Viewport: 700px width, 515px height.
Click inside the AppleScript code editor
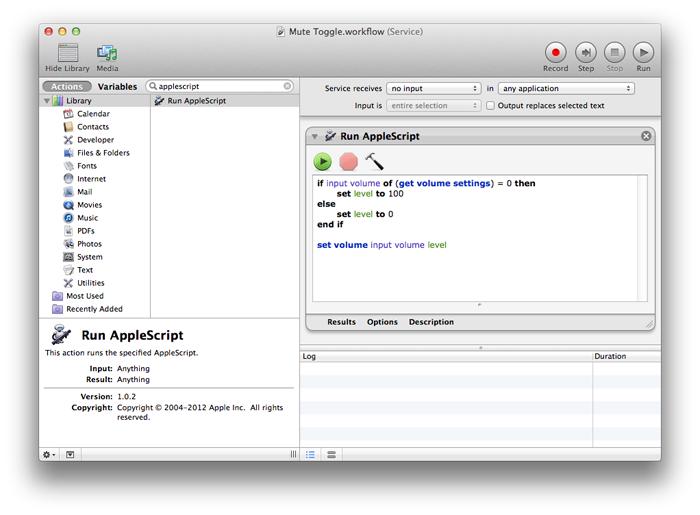476,238
